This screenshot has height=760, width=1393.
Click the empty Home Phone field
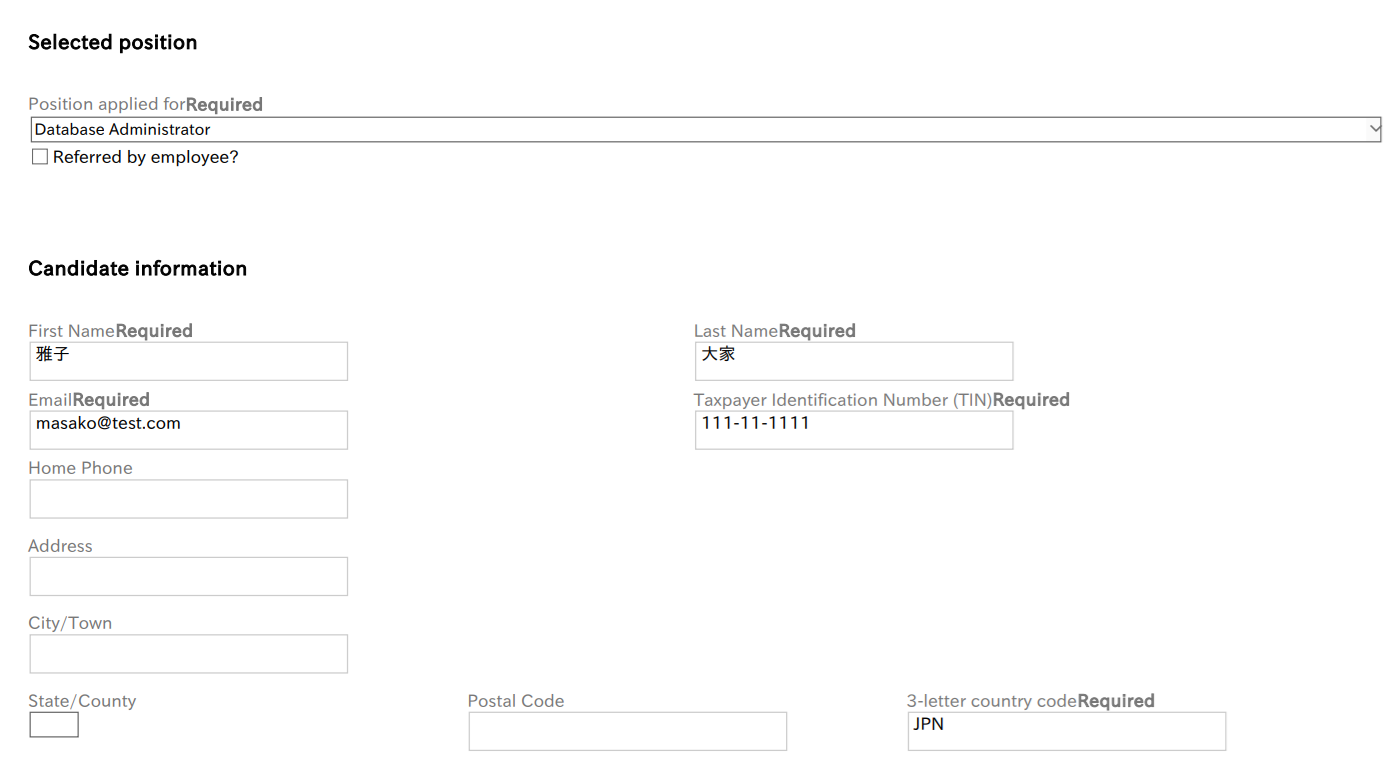pos(188,499)
